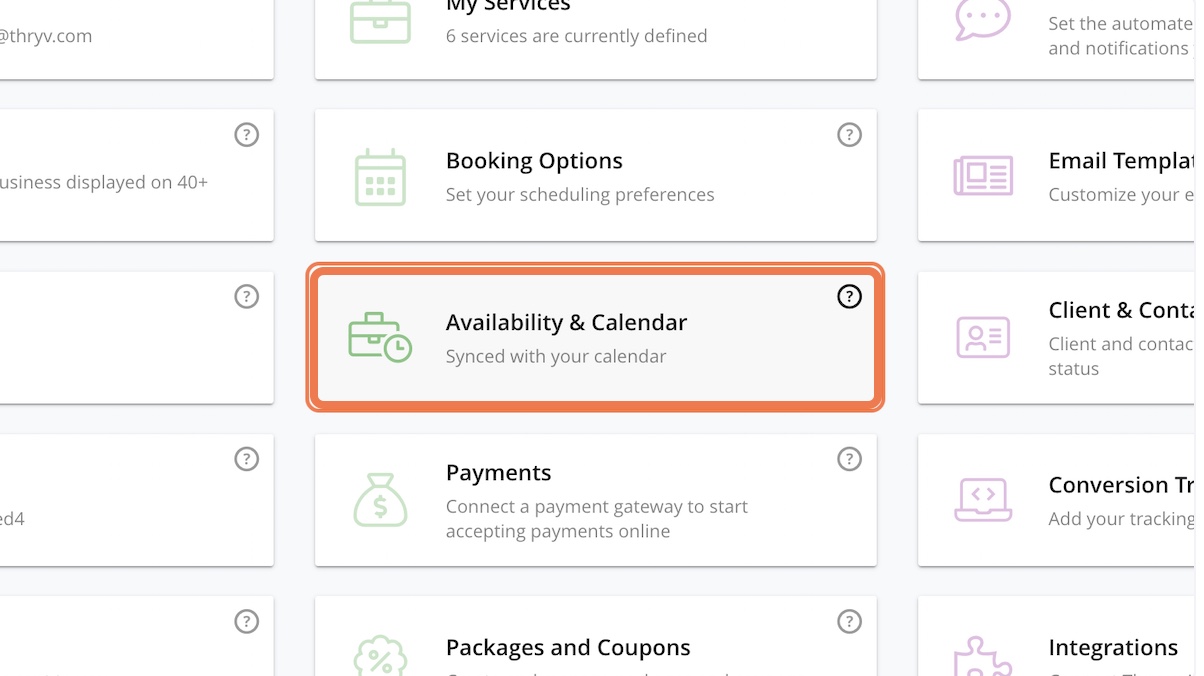Screen dimensions: 1204x676
Task: Open help for Booking Options card
Action: point(849,134)
